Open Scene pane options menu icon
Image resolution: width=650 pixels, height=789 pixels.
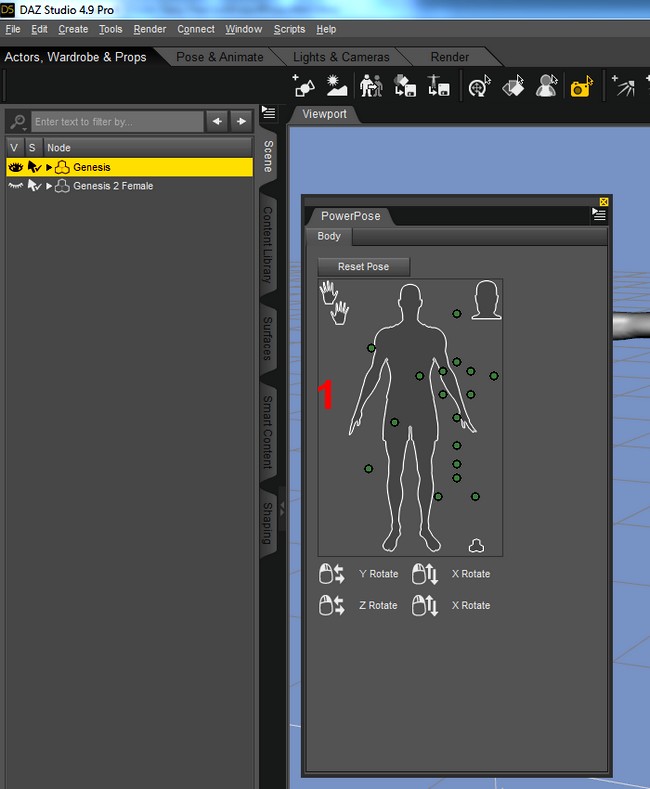(269, 113)
